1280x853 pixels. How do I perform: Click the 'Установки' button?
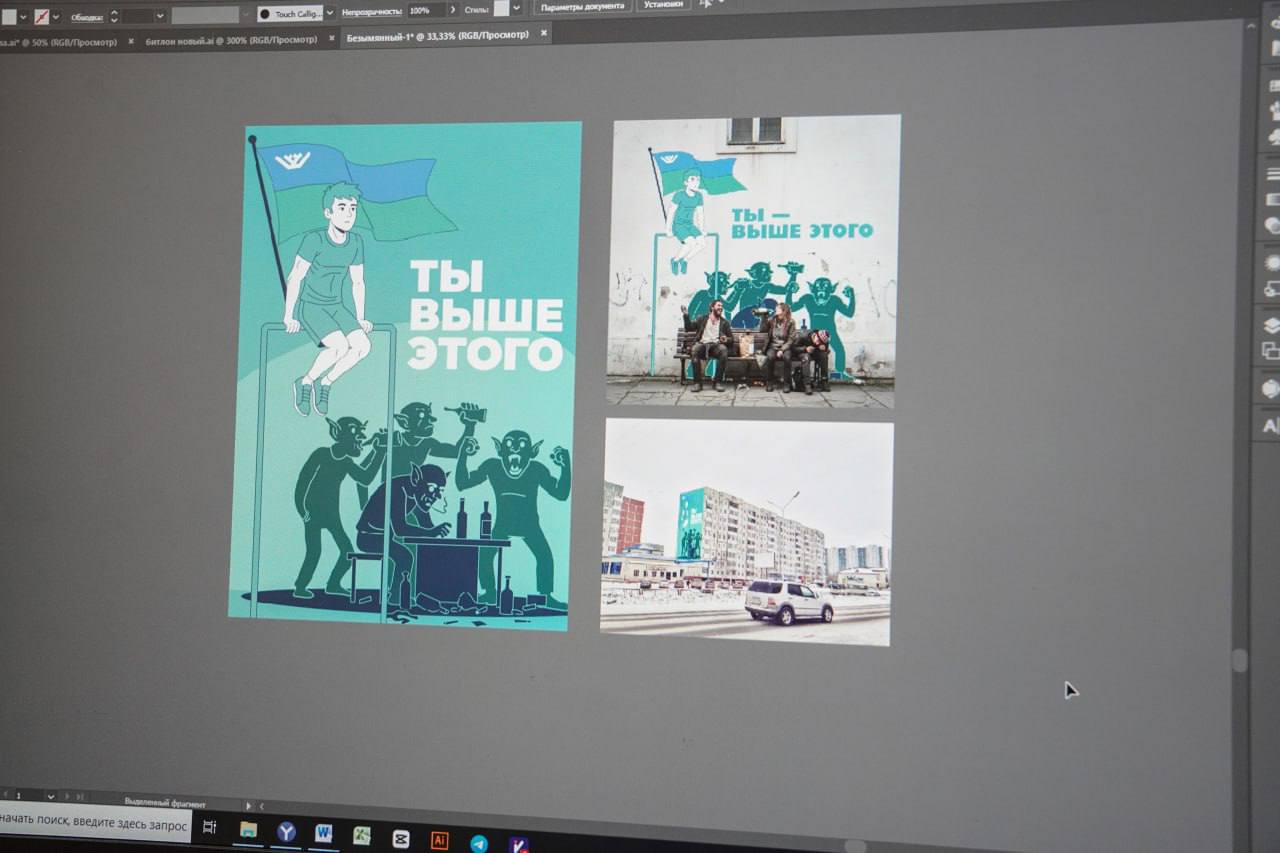(x=664, y=5)
